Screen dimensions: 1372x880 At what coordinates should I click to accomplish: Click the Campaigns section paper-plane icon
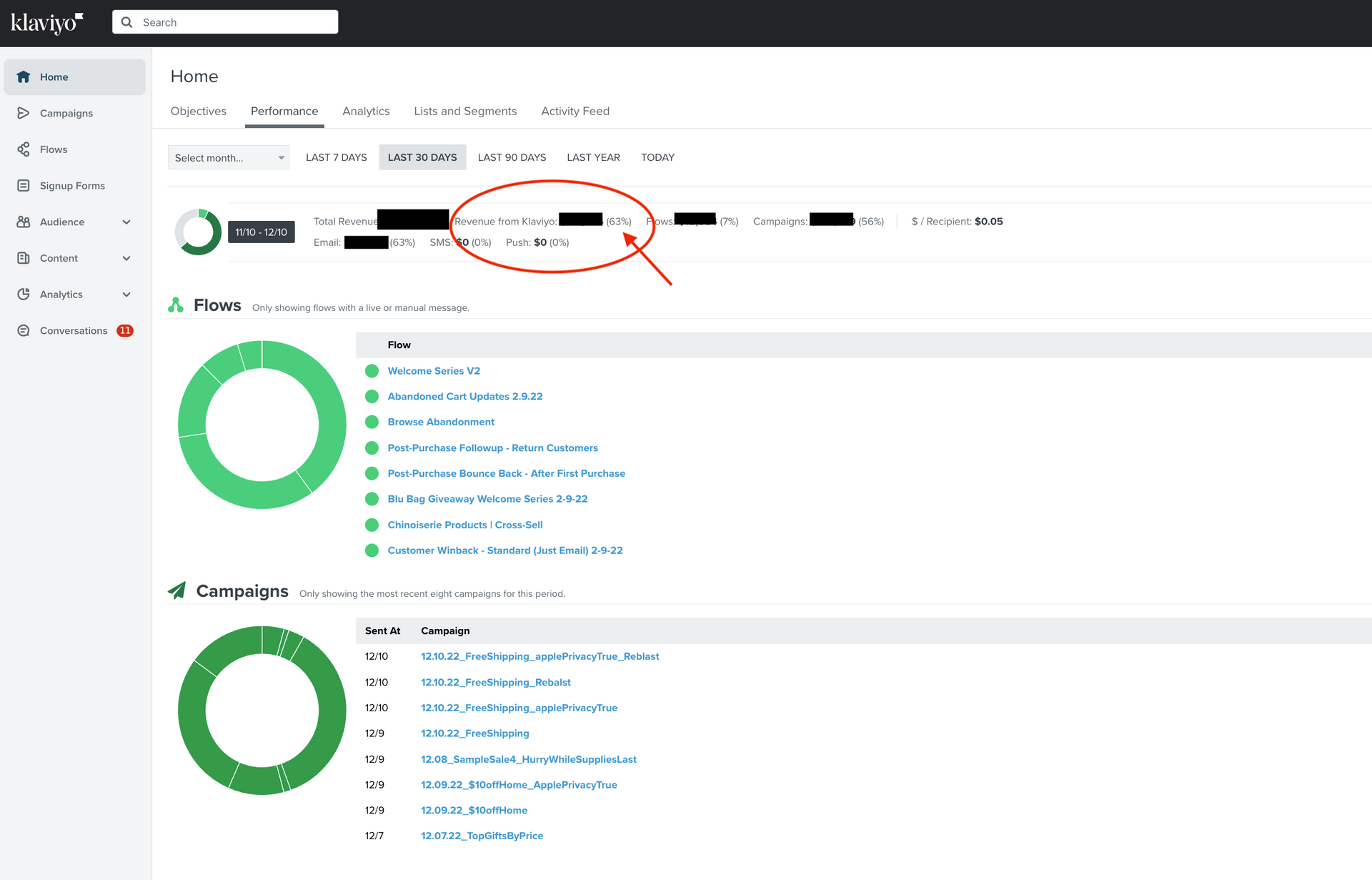tap(177, 590)
